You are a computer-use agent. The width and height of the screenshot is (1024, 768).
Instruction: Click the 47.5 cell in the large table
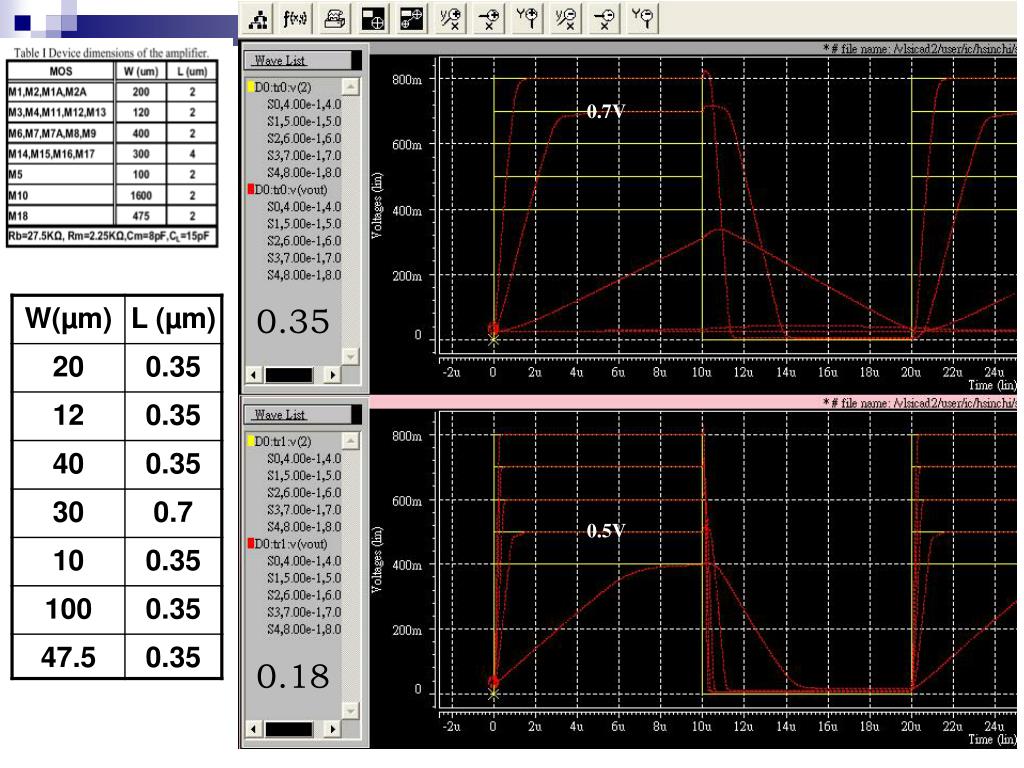pyautogui.click(x=69, y=657)
